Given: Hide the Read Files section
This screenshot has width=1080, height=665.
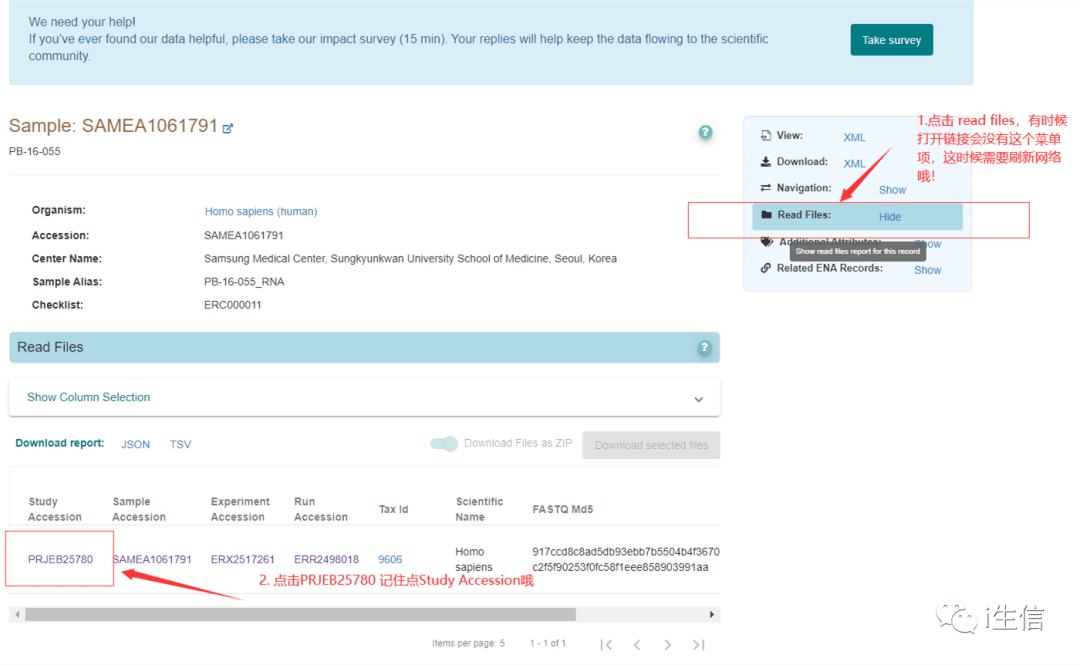Looking at the screenshot, I should (x=890, y=217).
